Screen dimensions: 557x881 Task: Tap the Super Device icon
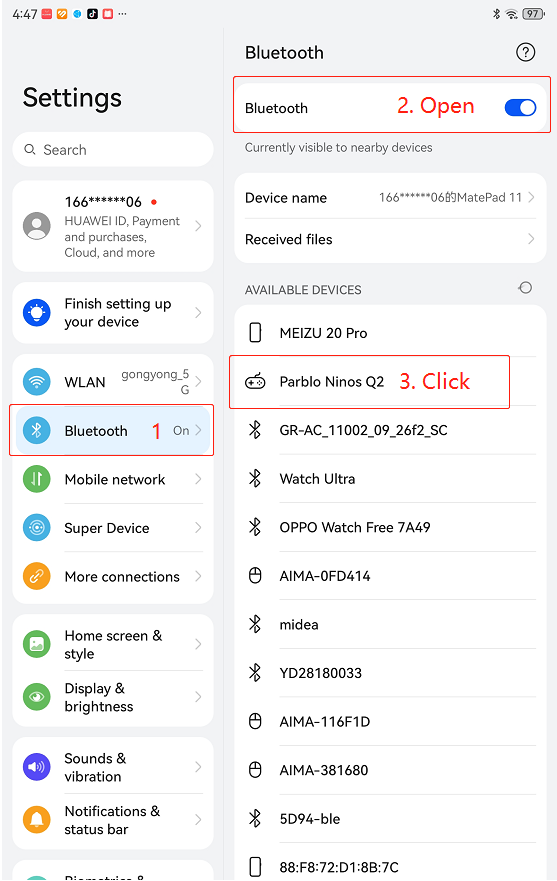37,528
